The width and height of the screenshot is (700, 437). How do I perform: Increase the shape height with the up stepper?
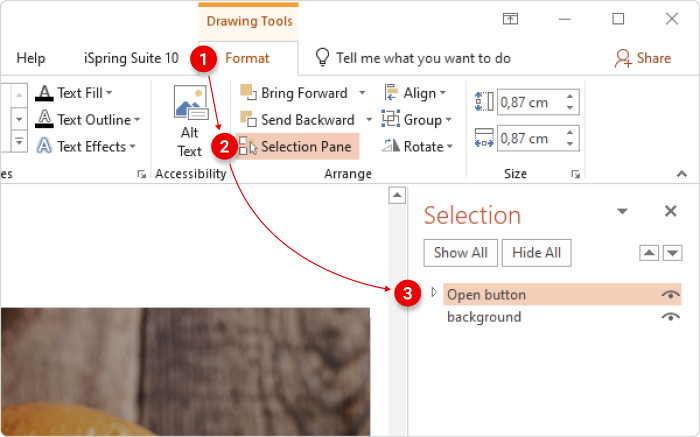click(x=570, y=96)
